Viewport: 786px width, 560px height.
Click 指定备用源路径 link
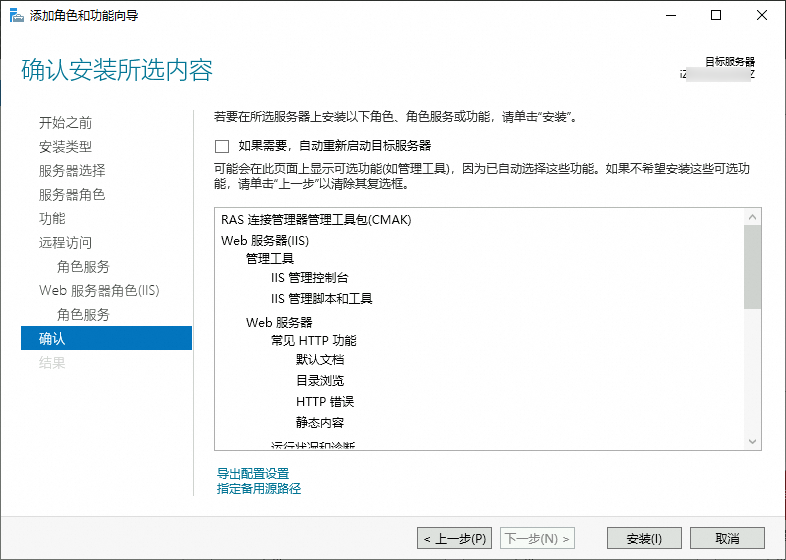click(259, 488)
